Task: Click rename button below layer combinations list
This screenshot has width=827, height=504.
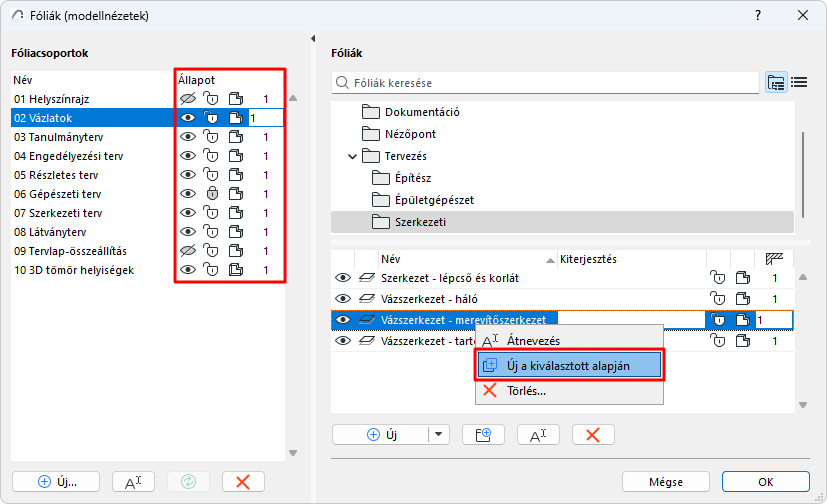Action: (133, 481)
